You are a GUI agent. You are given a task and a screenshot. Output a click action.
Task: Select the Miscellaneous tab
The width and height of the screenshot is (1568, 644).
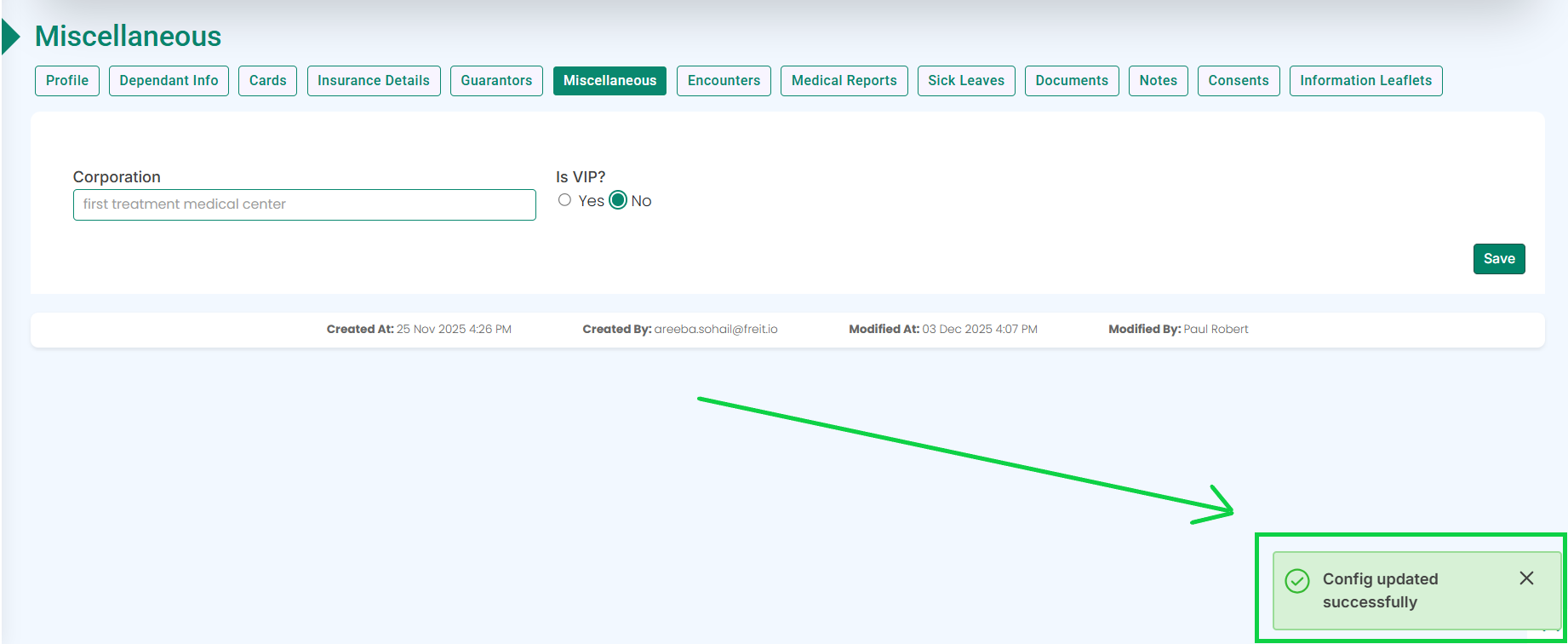(609, 81)
